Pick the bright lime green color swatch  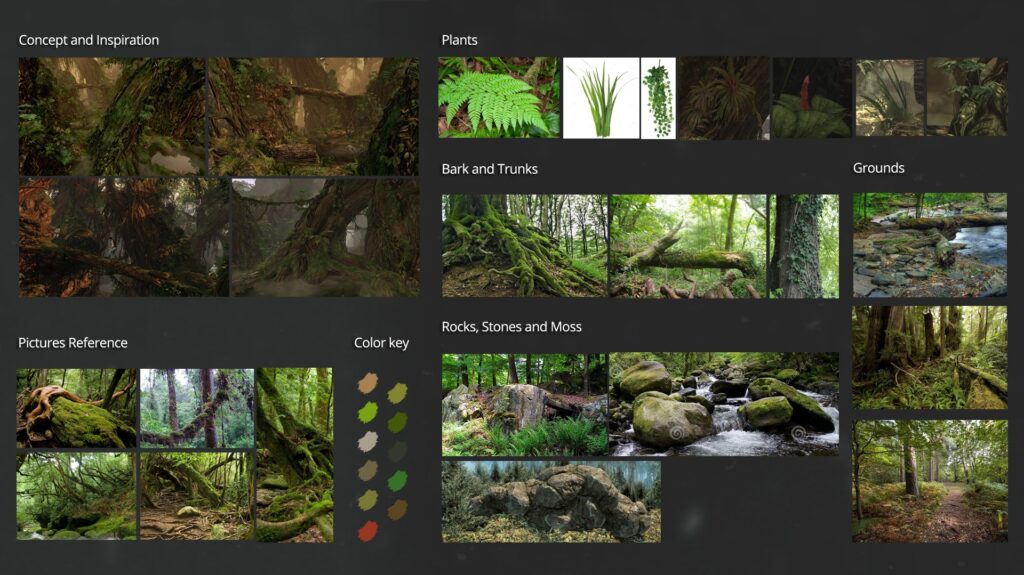368,412
